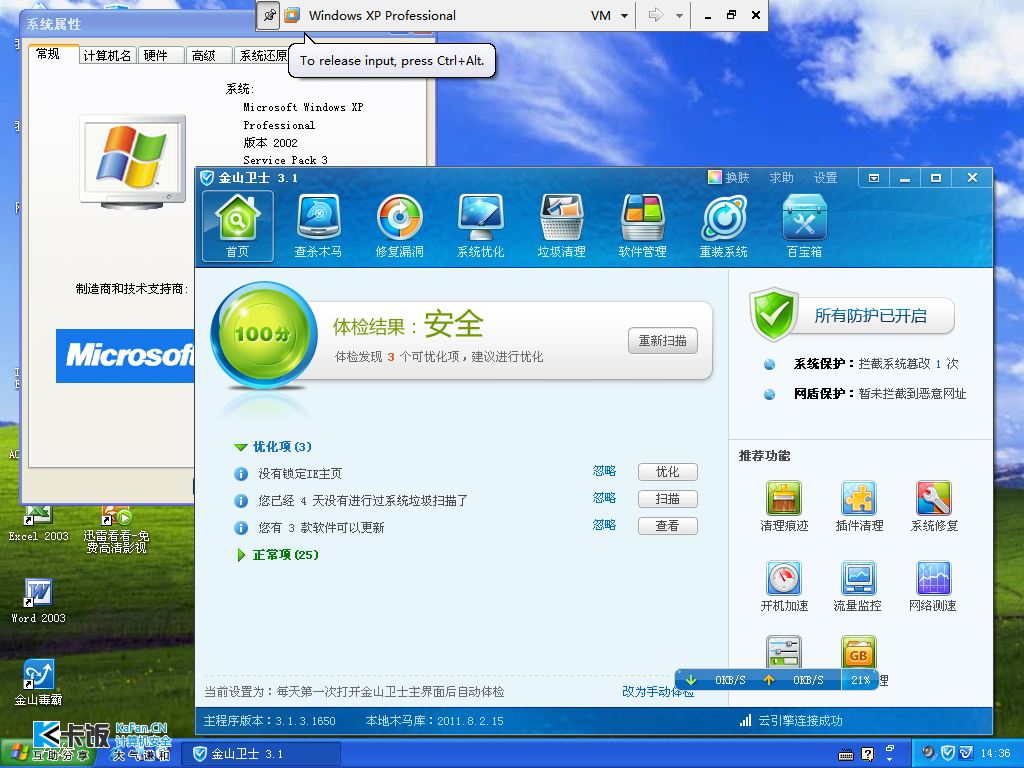
Task: Open the 设置 settings menu
Action: [825, 178]
